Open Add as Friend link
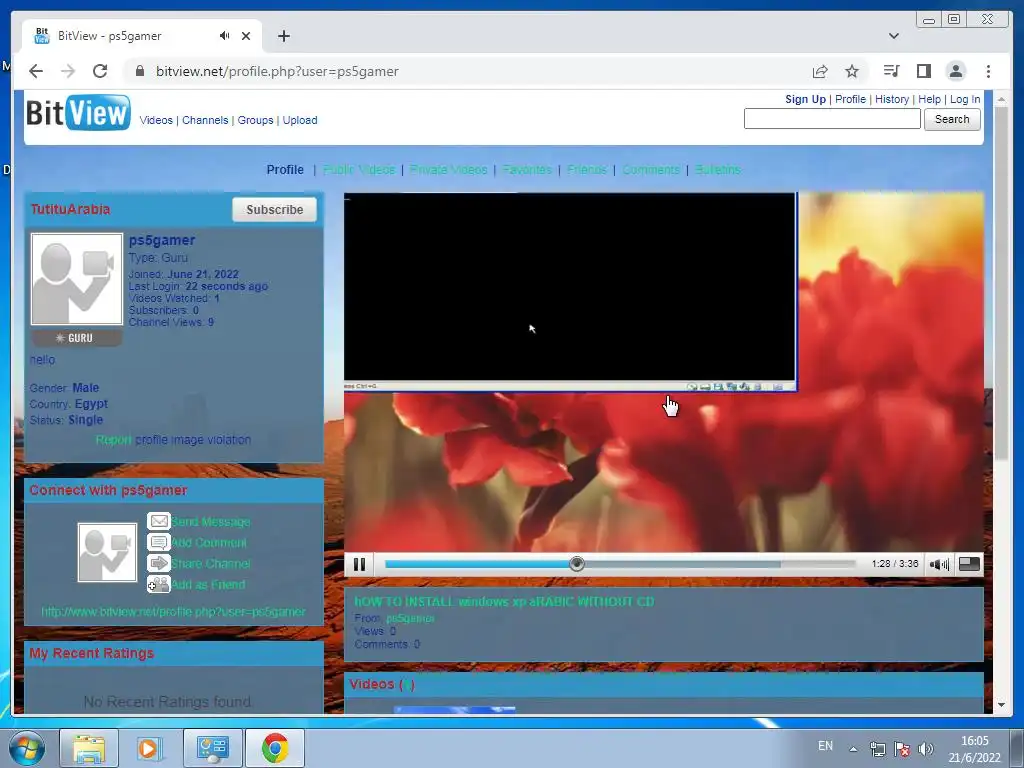 coord(208,584)
